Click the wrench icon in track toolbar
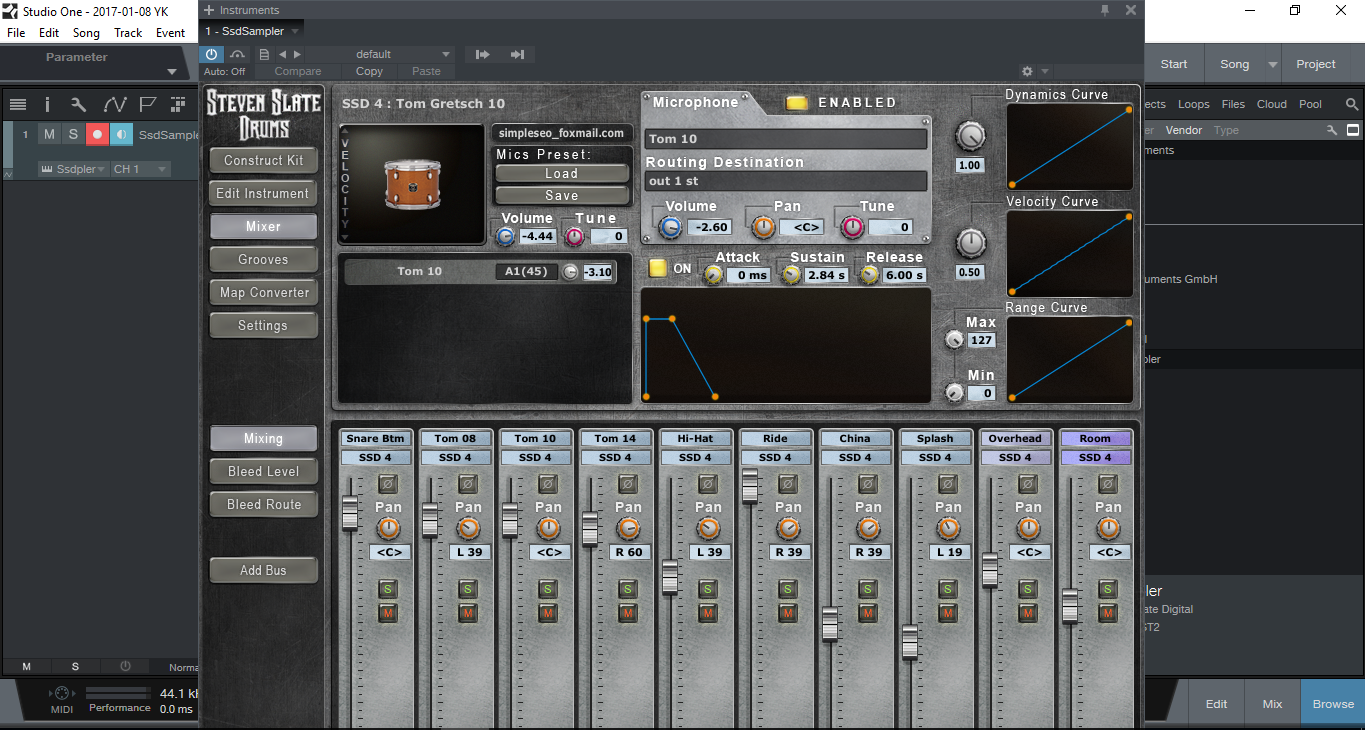1365x730 pixels. (x=78, y=105)
